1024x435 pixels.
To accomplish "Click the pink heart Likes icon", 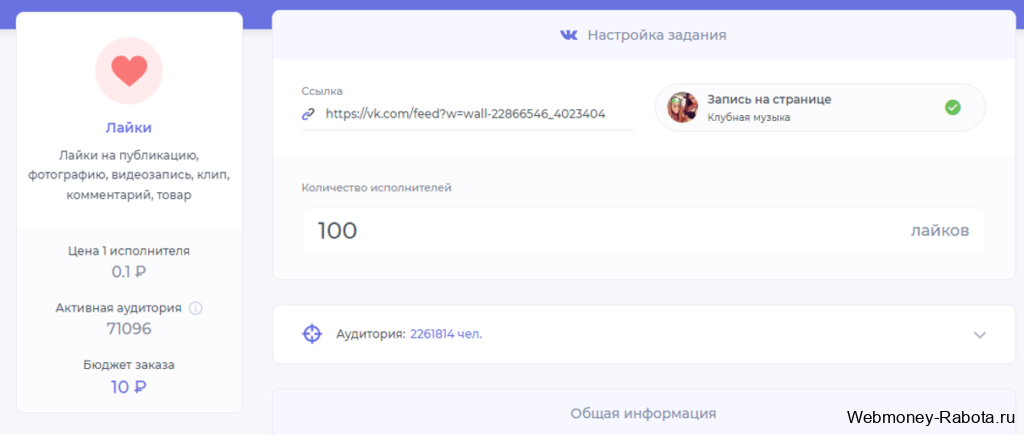I will click(129, 71).
